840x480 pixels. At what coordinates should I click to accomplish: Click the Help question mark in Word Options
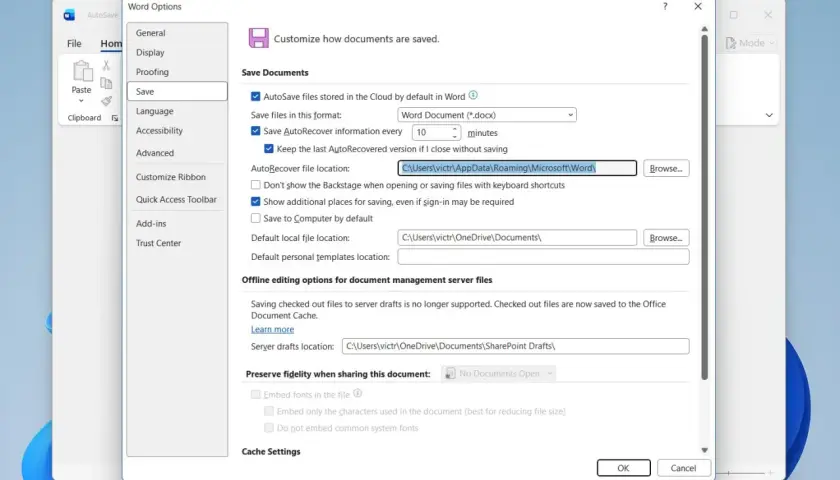[665, 6]
